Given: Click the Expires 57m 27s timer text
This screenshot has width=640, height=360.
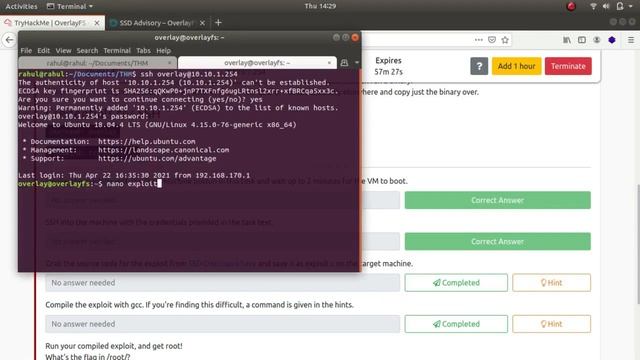Looking at the screenshot, I should [388, 66].
